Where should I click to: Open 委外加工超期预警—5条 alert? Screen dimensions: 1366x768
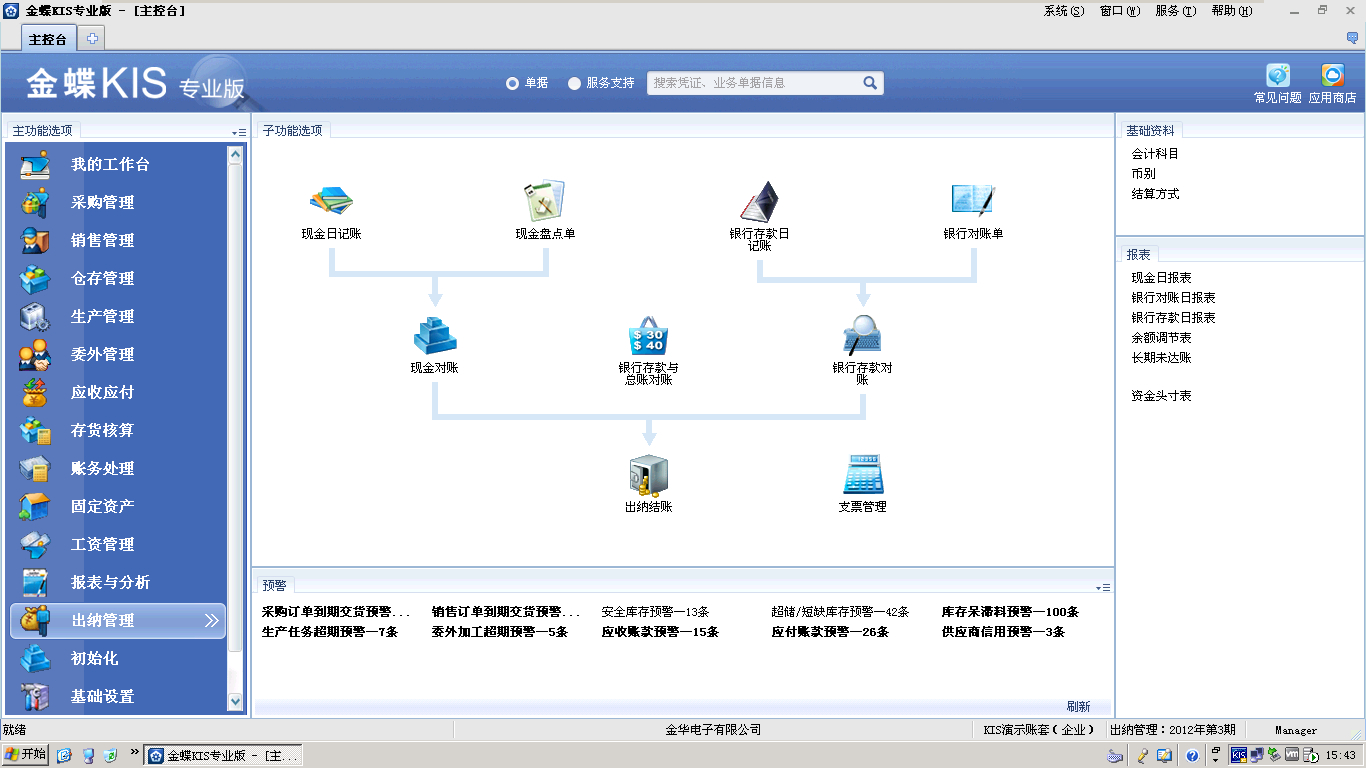click(x=500, y=632)
